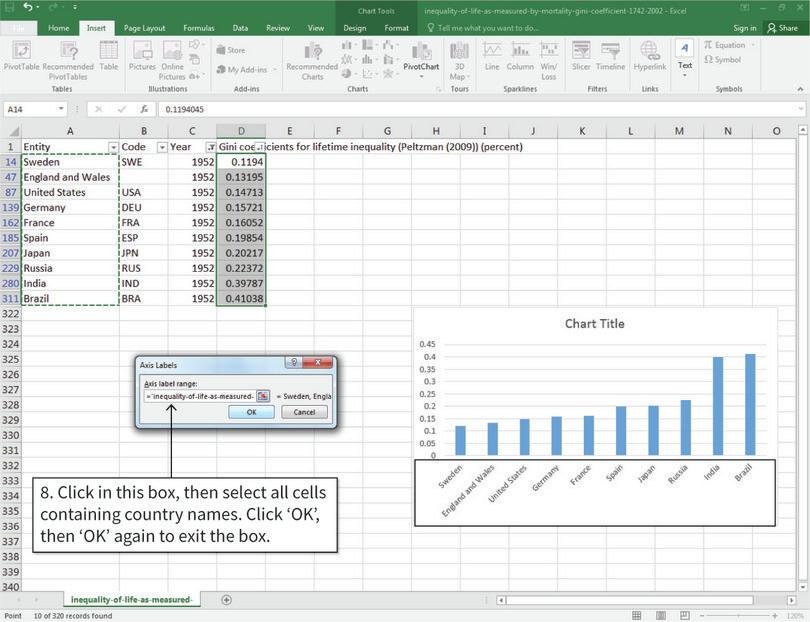
Task: Expand the Text button dropdown
Action: pyautogui.click(x=684, y=74)
